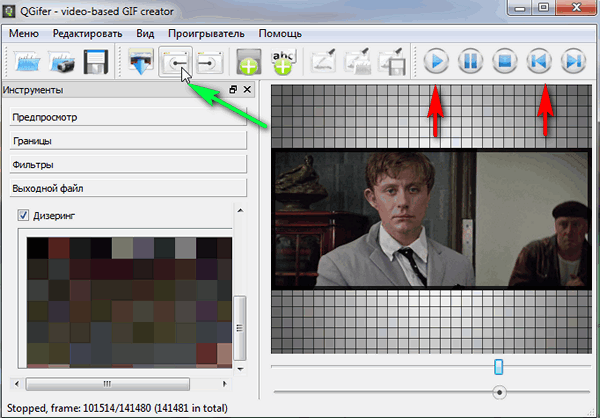Click tools panel scroll up arrow

point(240,210)
